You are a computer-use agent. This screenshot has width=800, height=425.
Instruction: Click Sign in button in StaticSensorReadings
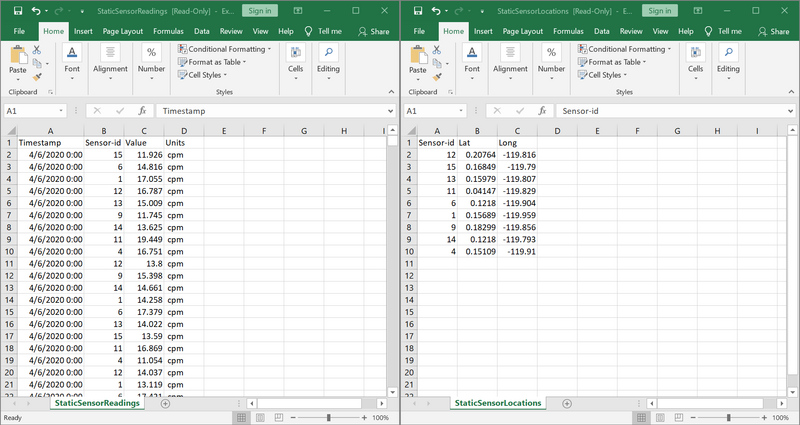click(x=259, y=11)
